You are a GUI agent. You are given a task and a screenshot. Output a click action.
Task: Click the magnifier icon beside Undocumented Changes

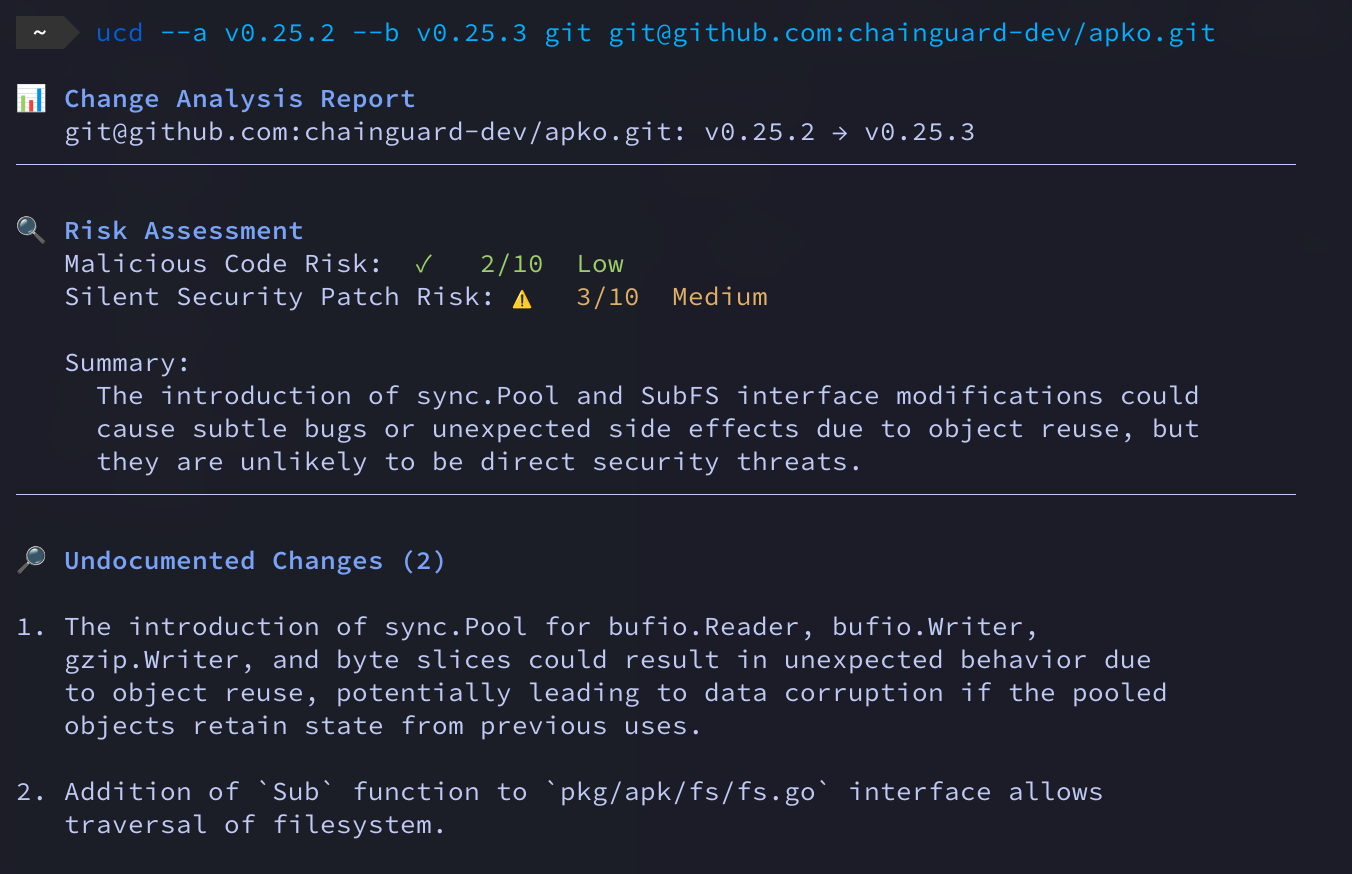(31, 561)
